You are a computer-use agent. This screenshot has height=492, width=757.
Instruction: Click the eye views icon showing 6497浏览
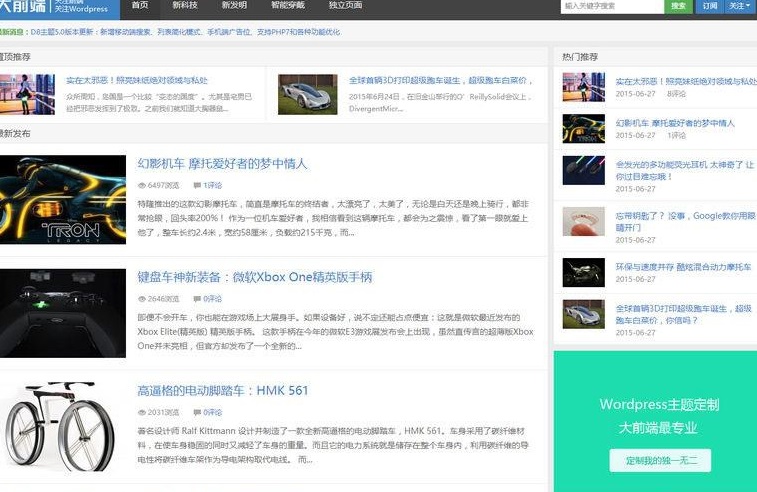[141, 185]
